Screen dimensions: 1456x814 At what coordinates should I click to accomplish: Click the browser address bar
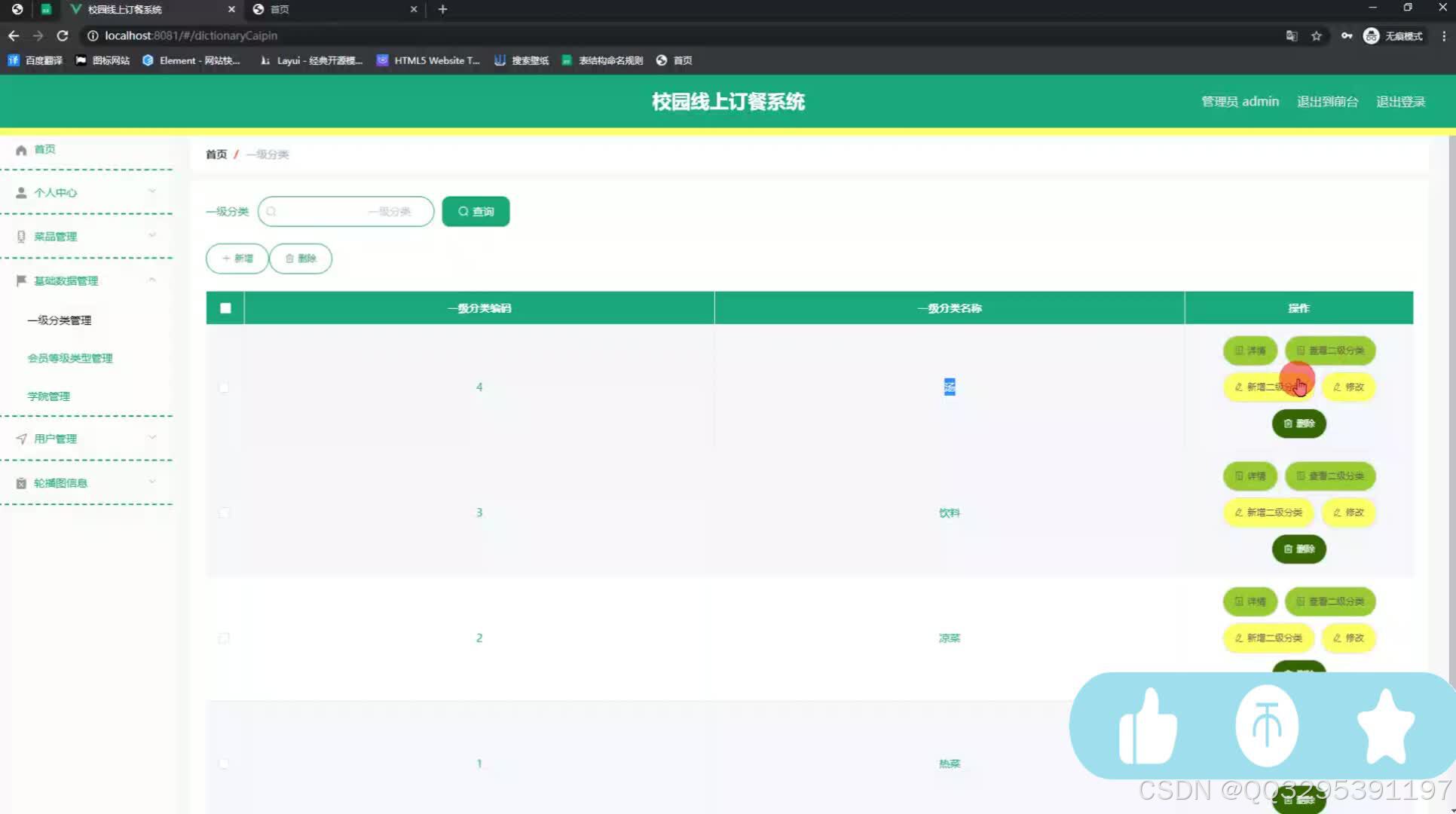pyautogui.click(x=678, y=35)
